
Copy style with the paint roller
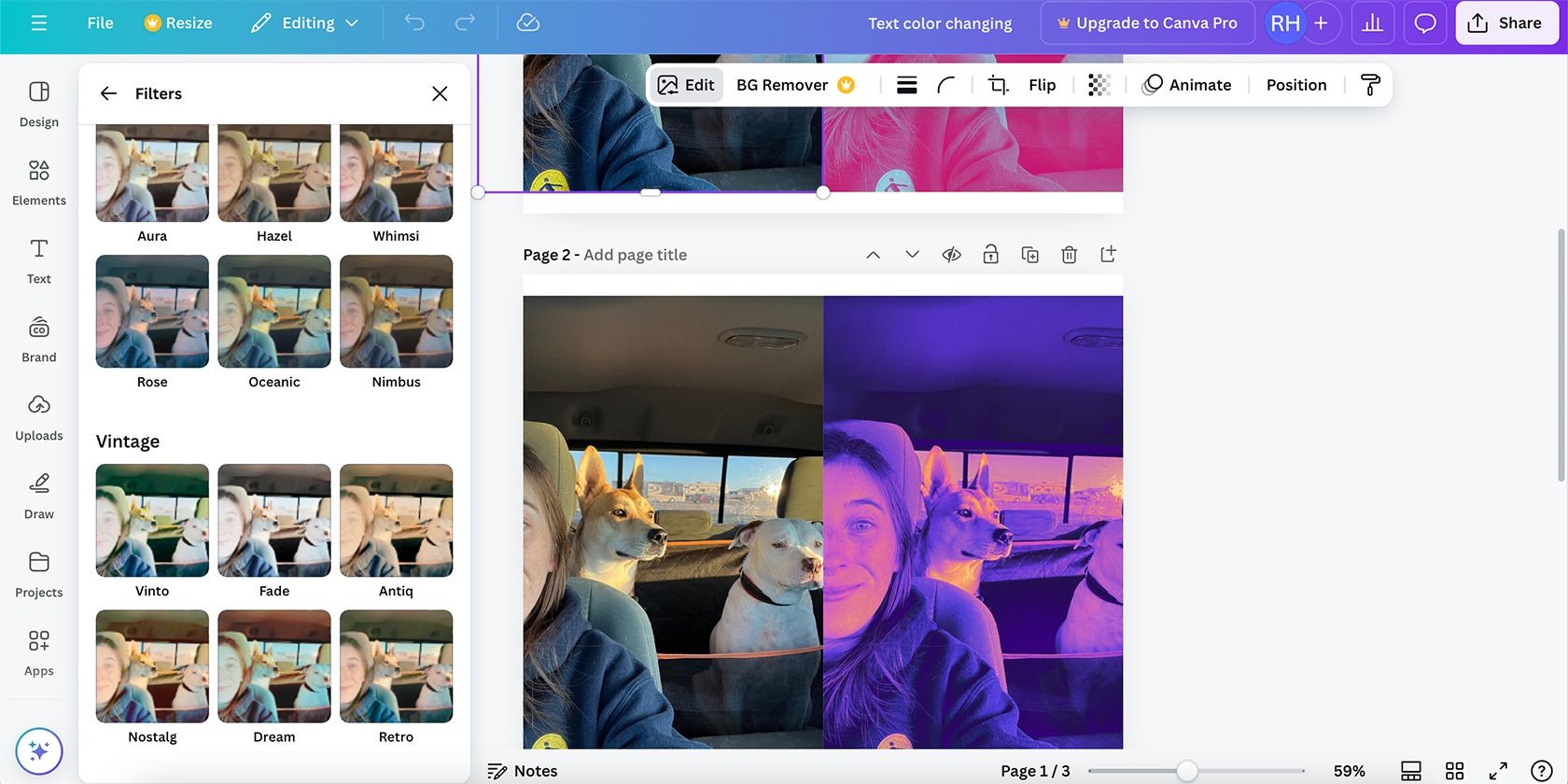(x=1370, y=85)
